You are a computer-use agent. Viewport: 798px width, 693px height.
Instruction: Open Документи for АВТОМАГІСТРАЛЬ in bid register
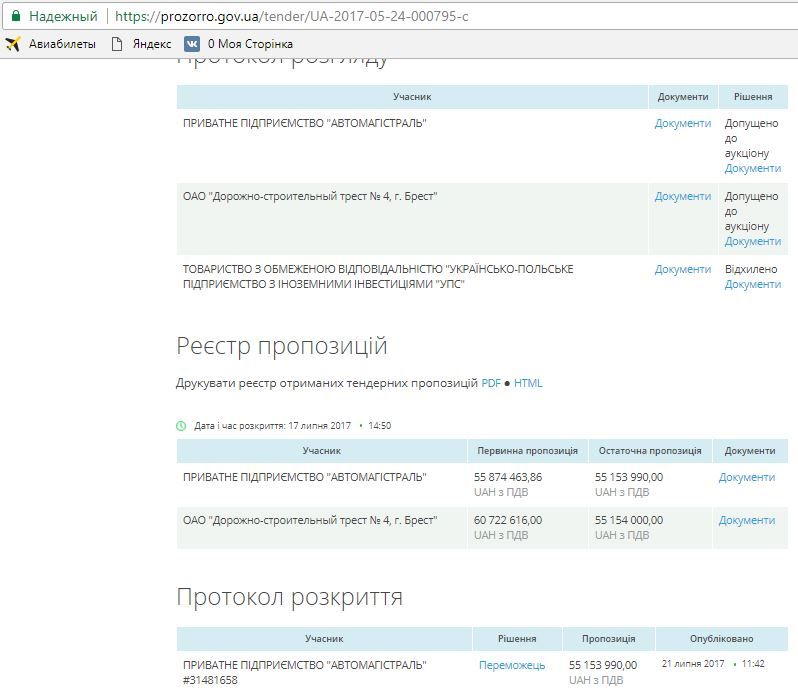pos(747,477)
